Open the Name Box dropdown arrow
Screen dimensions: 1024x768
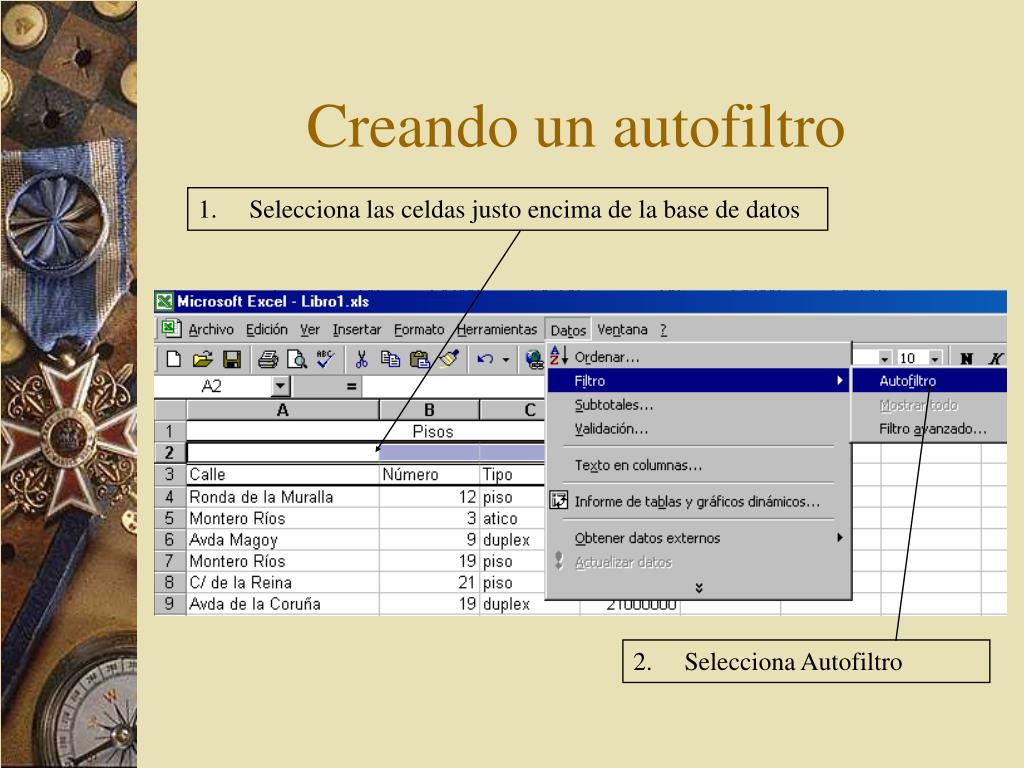coord(280,386)
